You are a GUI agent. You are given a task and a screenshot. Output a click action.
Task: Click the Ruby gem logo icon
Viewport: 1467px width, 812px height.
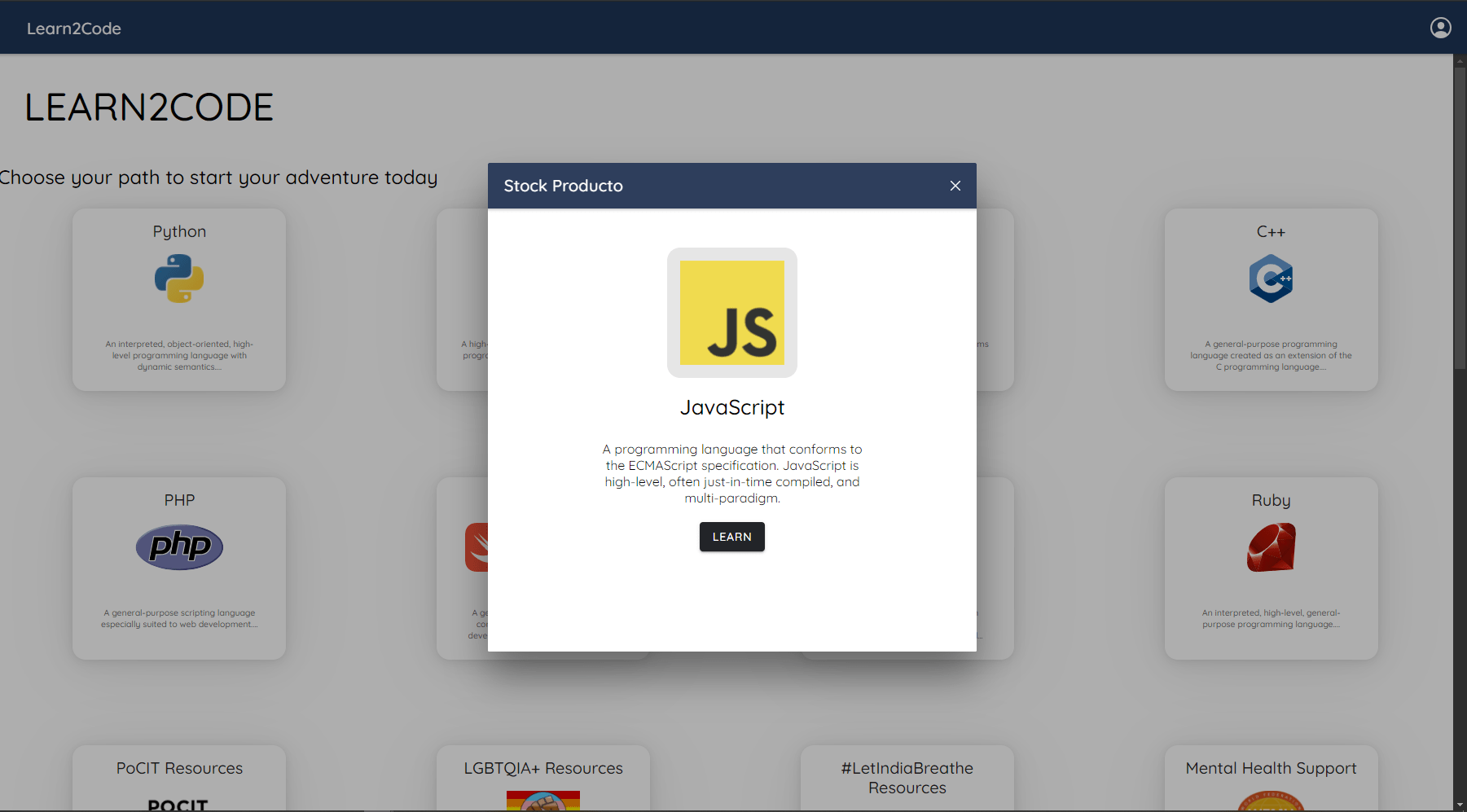1271,547
